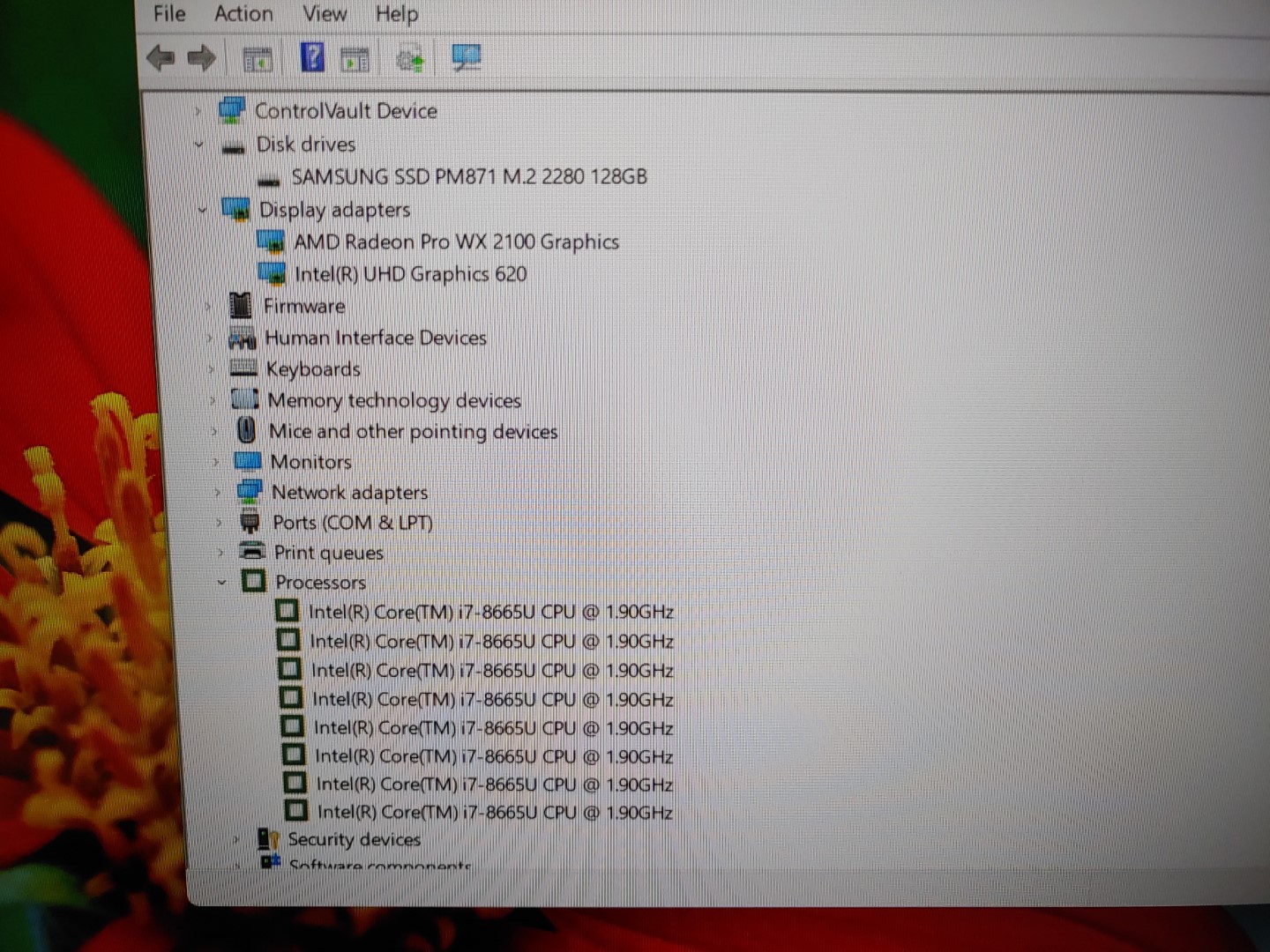Click the Intel UHD Graphics adapter icon
1270x952 pixels.
[x=272, y=272]
